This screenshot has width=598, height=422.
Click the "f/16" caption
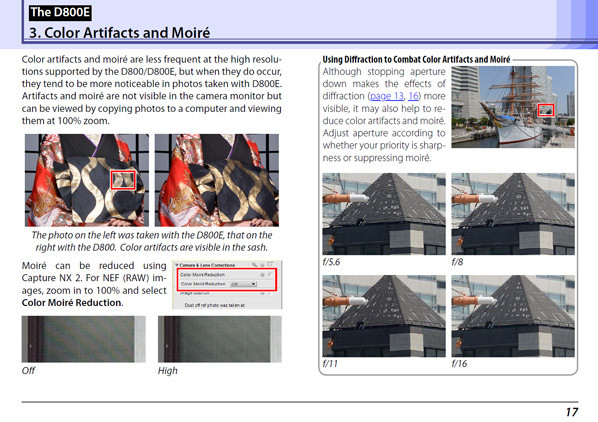(459, 364)
